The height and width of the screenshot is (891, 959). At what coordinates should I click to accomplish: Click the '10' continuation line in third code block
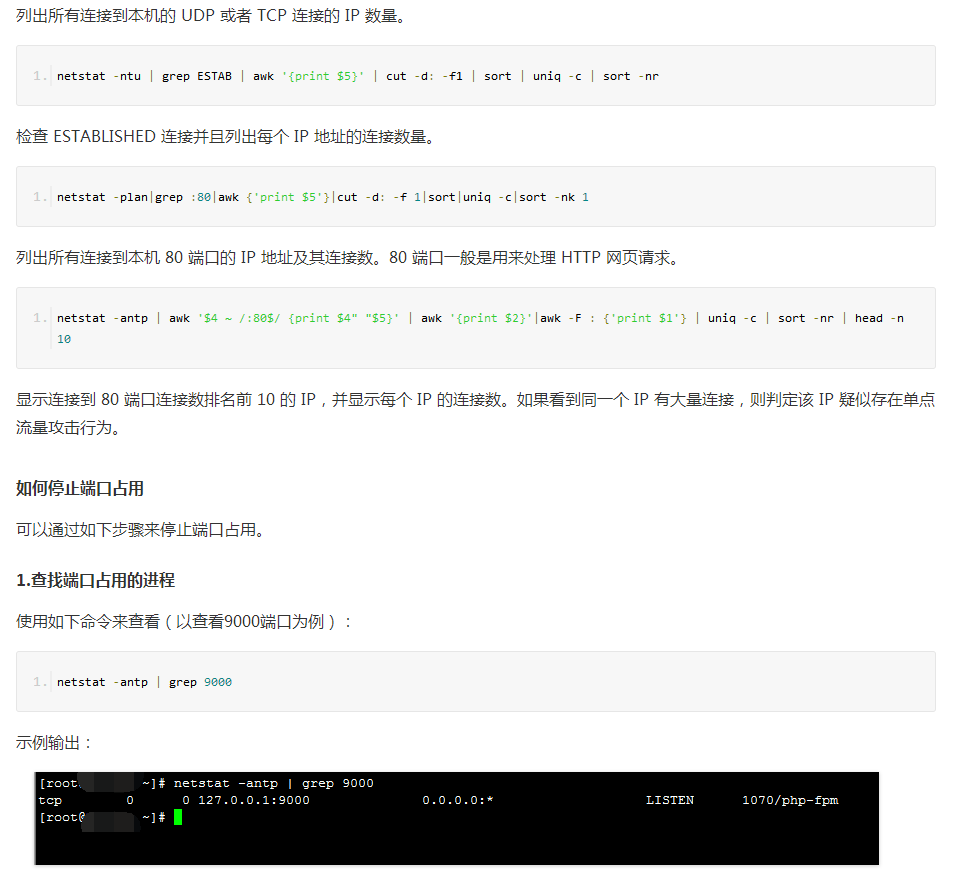[64, 339]
